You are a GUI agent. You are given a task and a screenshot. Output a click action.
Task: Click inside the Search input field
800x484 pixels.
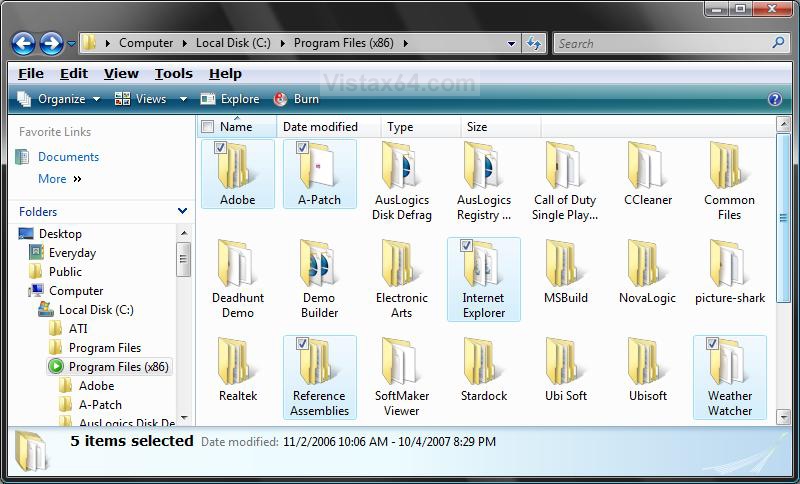coord(663,43)
